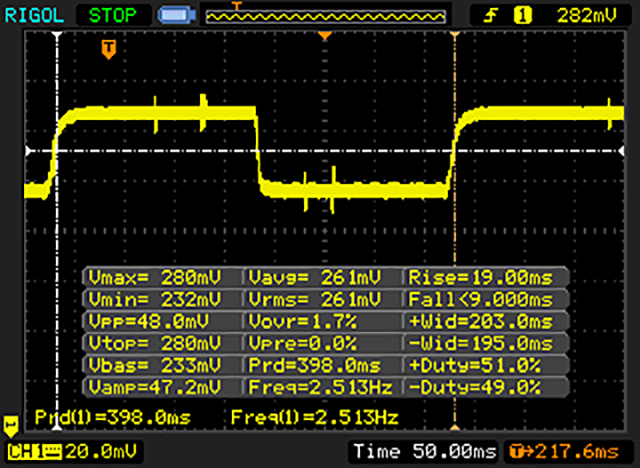The image size is (640, 468).
Task: Click the rising edge trigger icon
Action: [490, 16]
